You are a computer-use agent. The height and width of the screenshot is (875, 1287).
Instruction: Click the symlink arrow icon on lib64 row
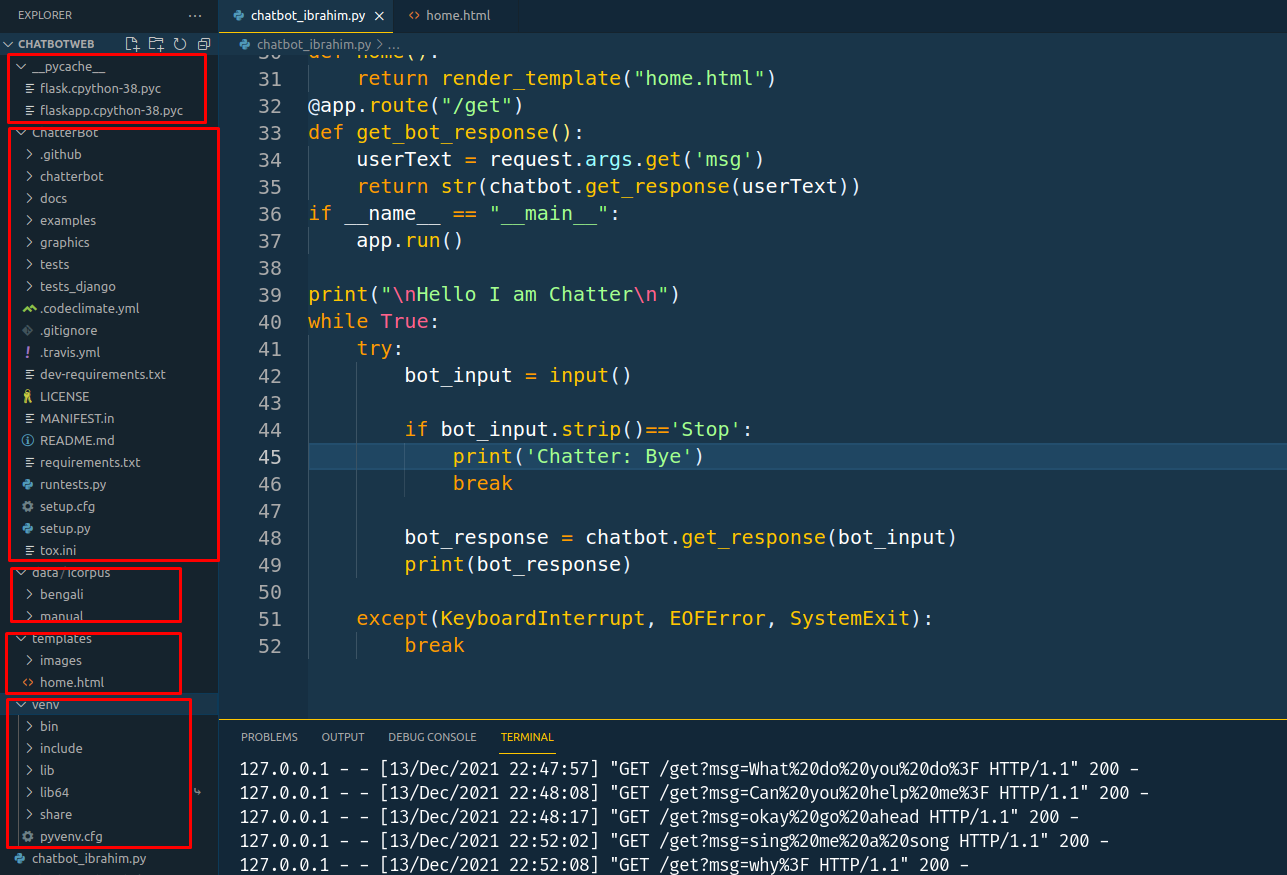197,792
